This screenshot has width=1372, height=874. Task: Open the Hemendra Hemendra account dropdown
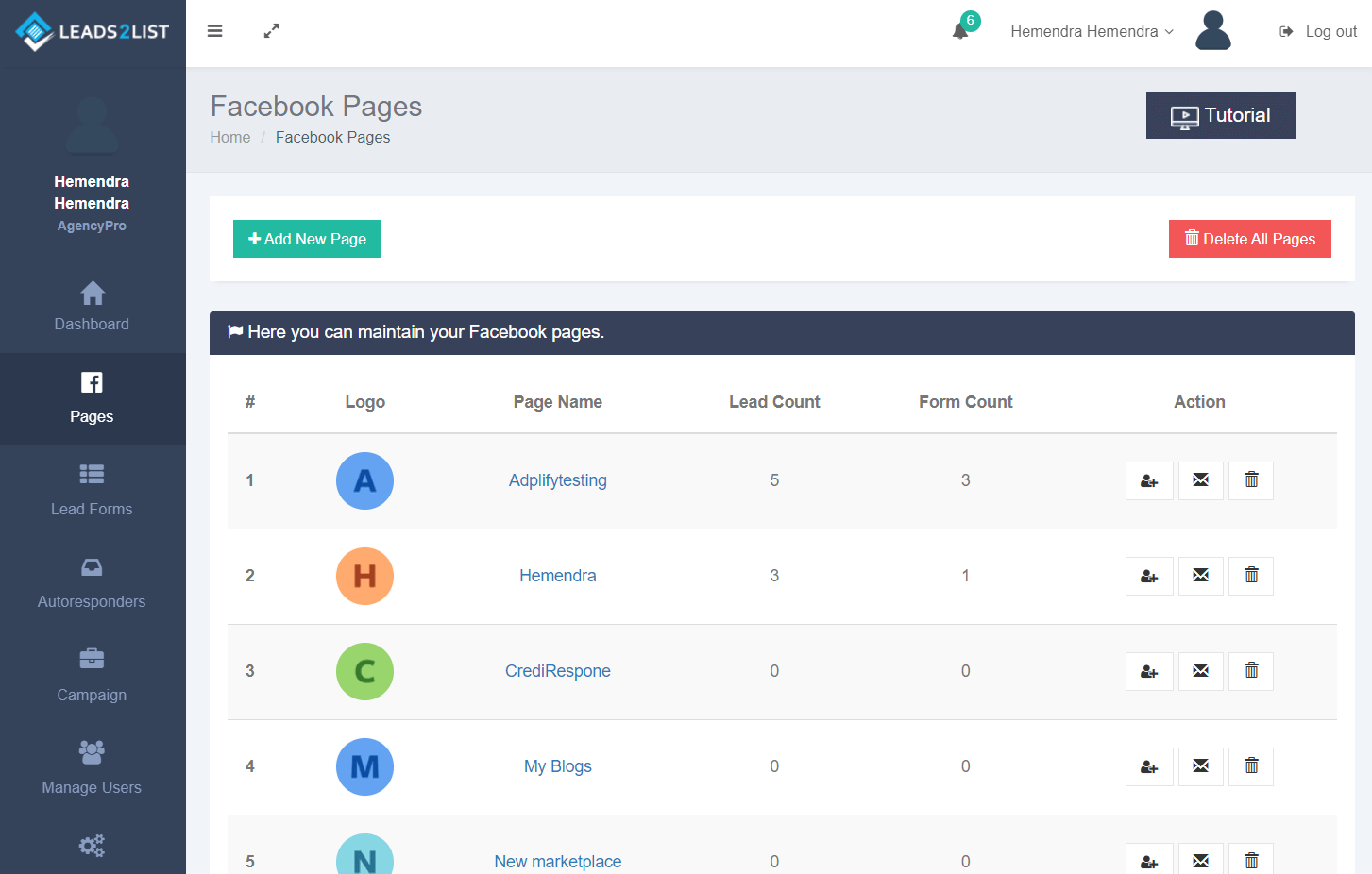(x=1091, y=31)
